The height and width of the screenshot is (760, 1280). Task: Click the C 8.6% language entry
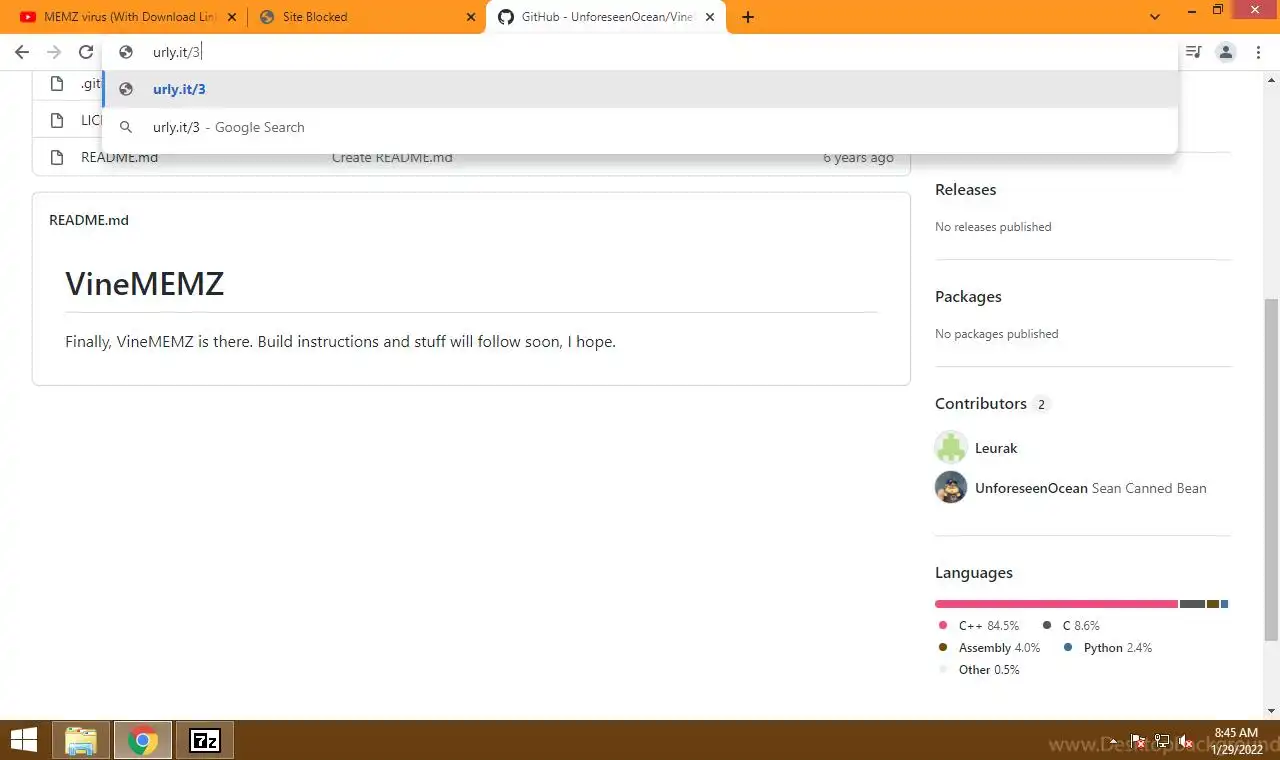(1071, 626)
